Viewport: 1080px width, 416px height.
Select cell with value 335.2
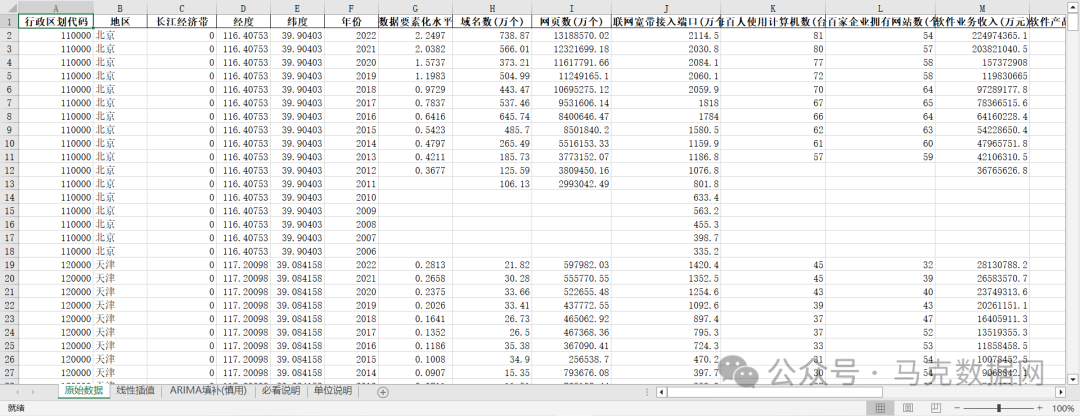tap(666, 251)
